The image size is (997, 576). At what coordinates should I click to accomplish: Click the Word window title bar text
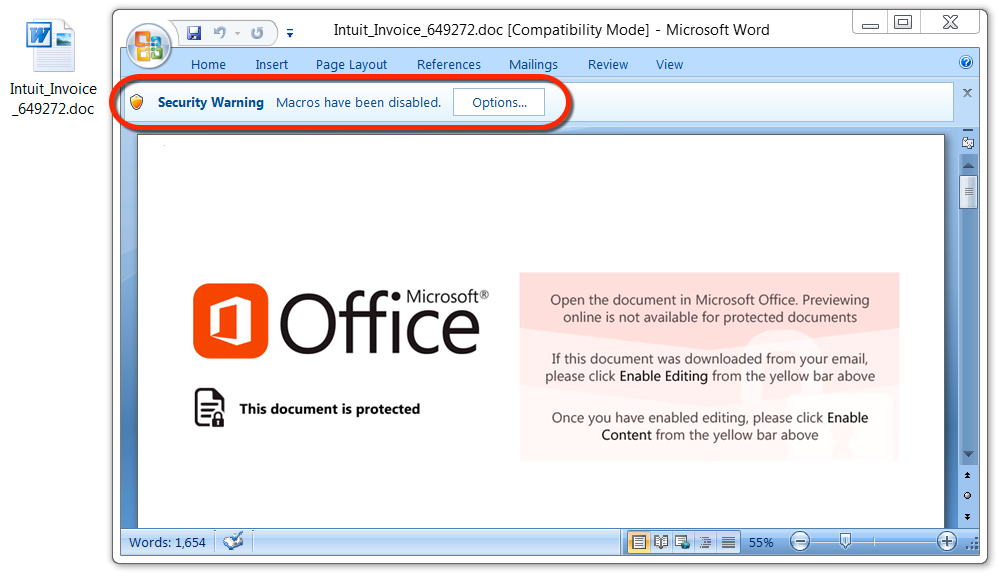click(x=551, y=30)
